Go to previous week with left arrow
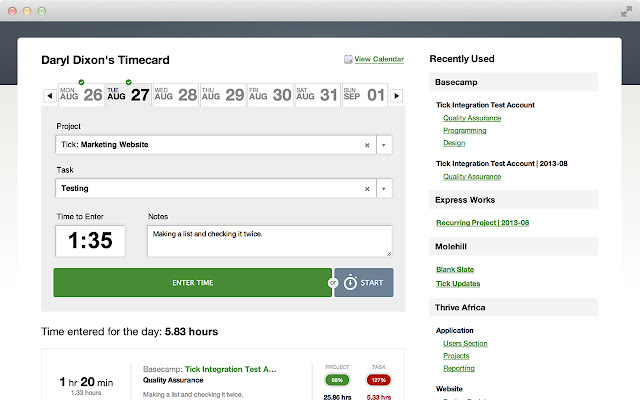Image resolution: width=640 pixels, height=400 pixels. click(x=49, y=96)
